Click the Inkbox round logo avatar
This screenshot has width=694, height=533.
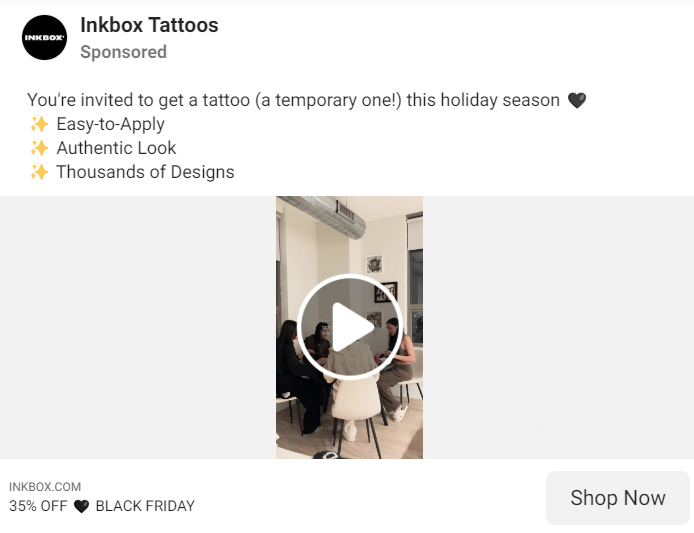44,38
